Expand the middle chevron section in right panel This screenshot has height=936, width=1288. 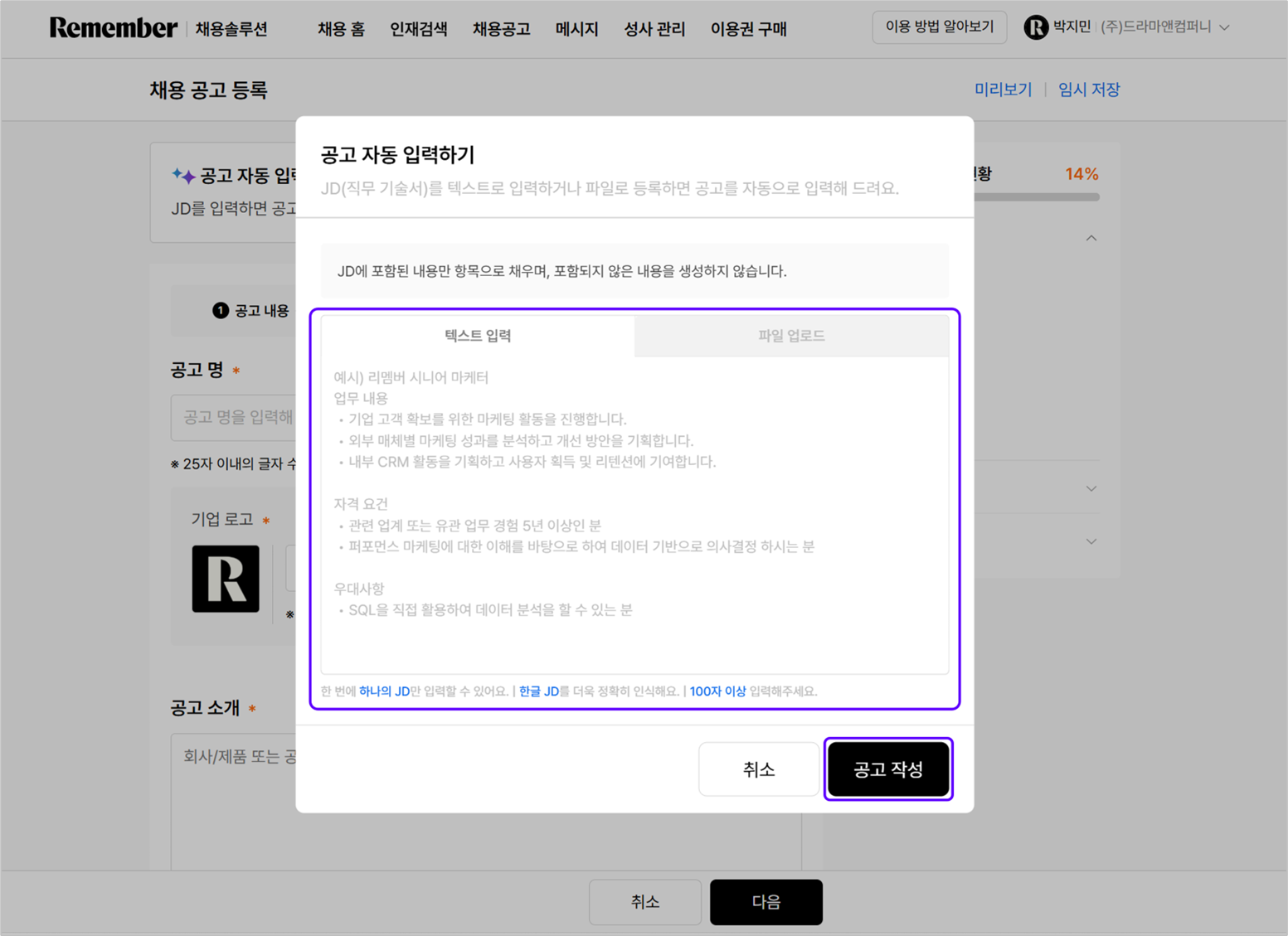[1091, 488]
